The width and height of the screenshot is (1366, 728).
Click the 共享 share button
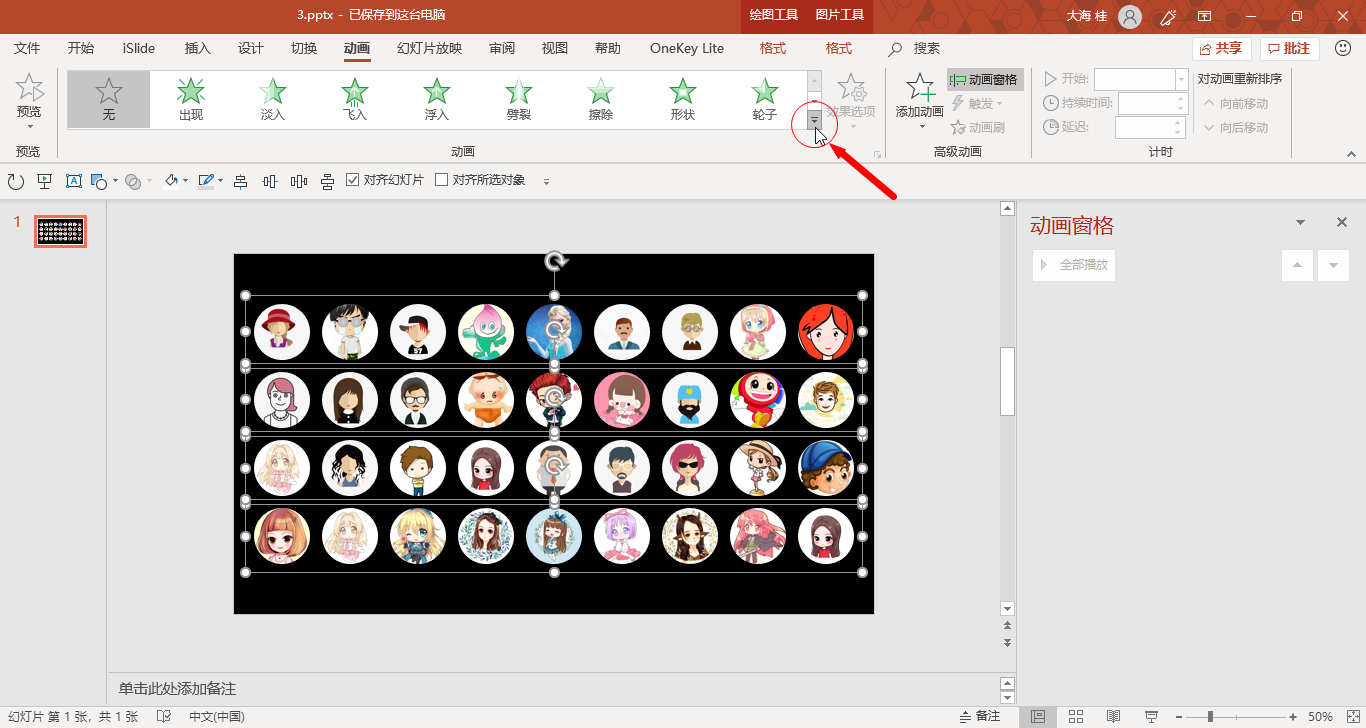coord(1222,48)
